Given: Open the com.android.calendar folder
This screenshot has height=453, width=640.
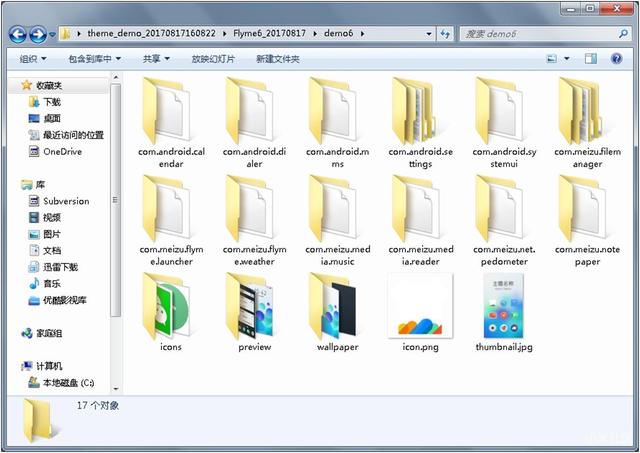Looking at the screenshot, I should [x=171, y=122].
